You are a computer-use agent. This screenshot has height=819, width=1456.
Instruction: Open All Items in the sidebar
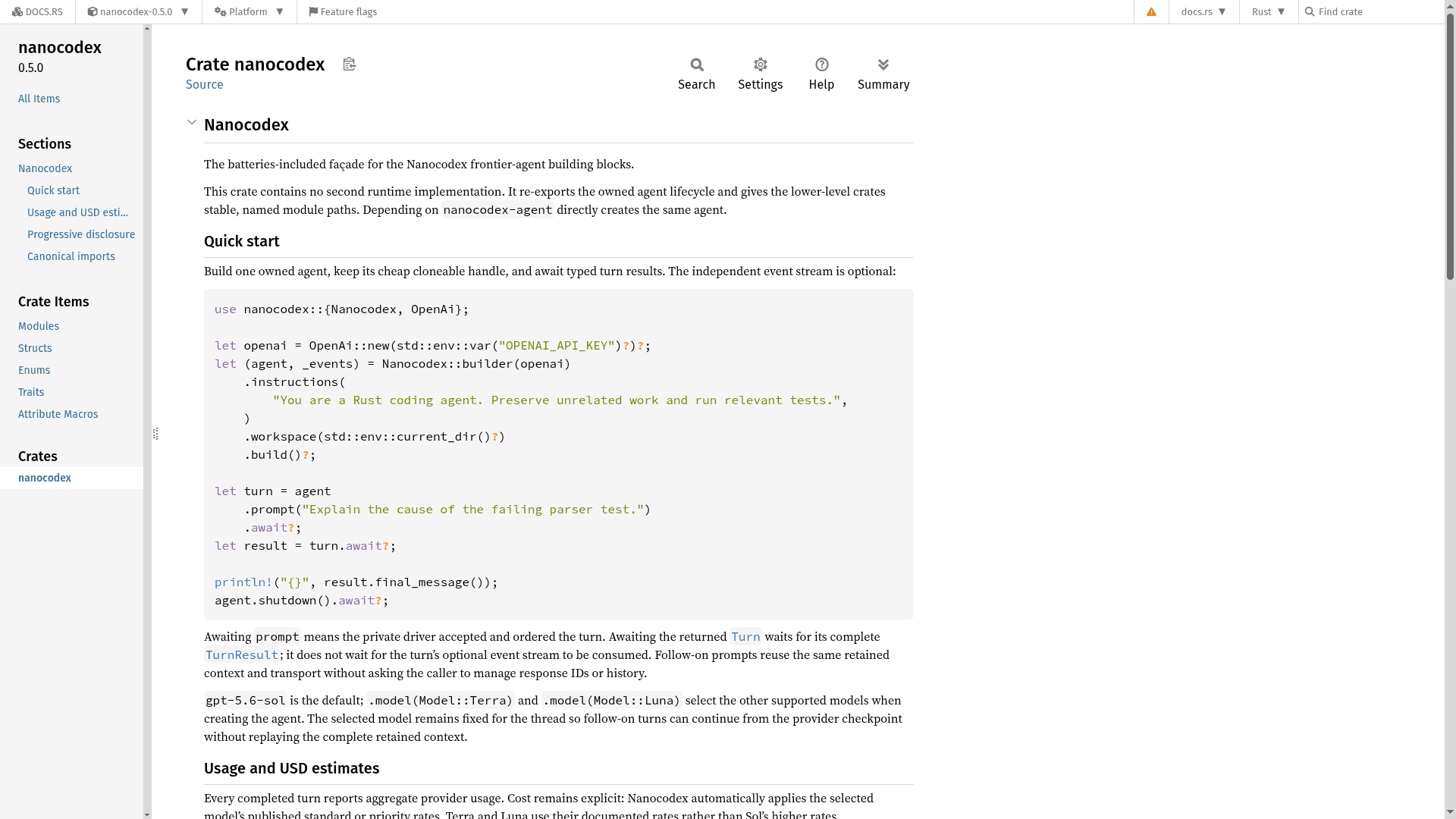(x=39, y=99)
